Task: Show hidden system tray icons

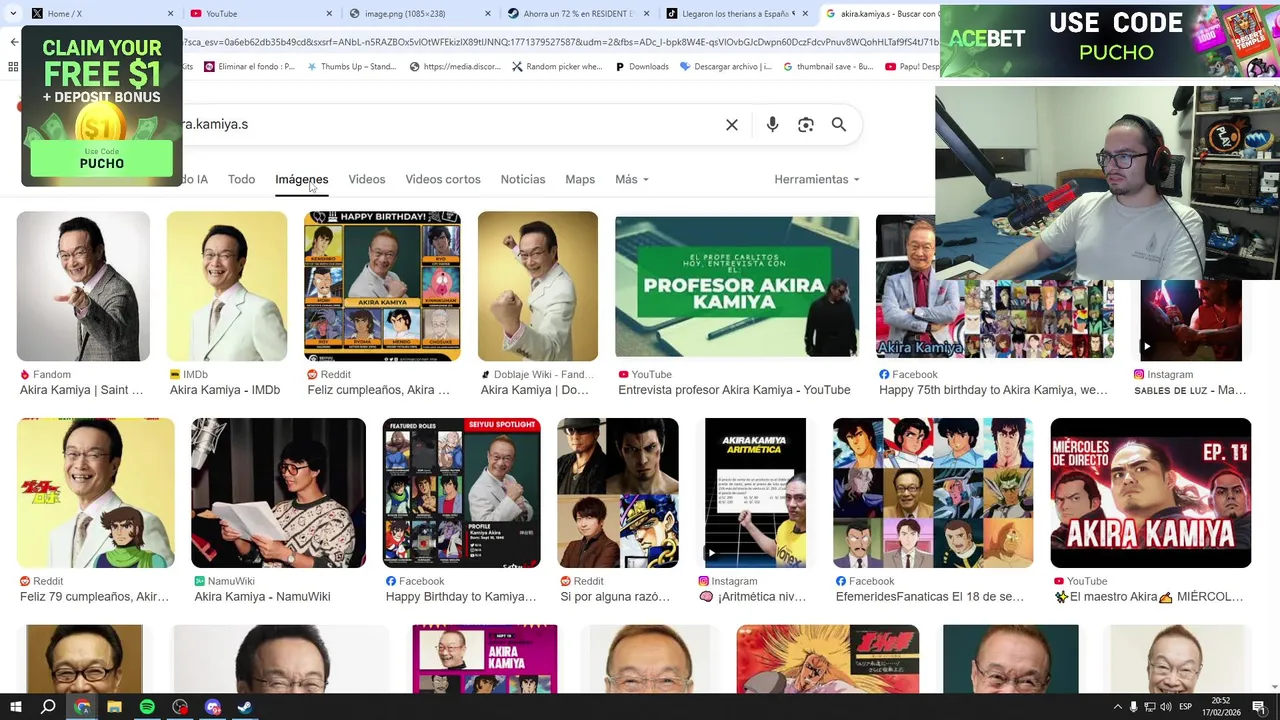Action: (1118, 707)
